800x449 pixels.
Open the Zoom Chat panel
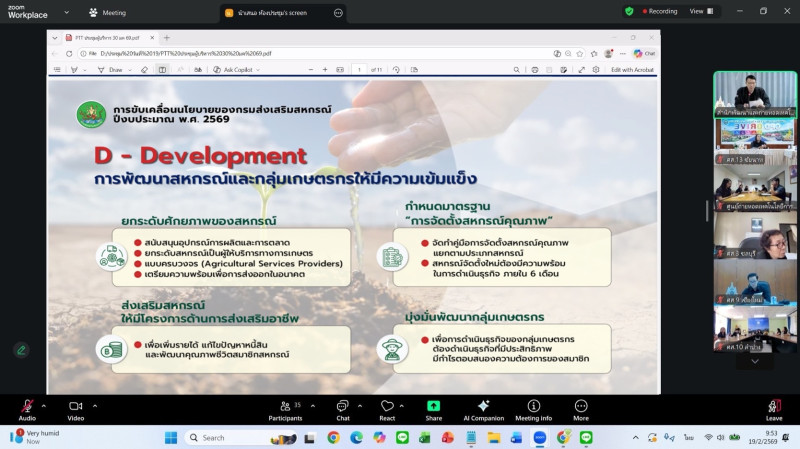pyautogui.click(x=342, y=406)
